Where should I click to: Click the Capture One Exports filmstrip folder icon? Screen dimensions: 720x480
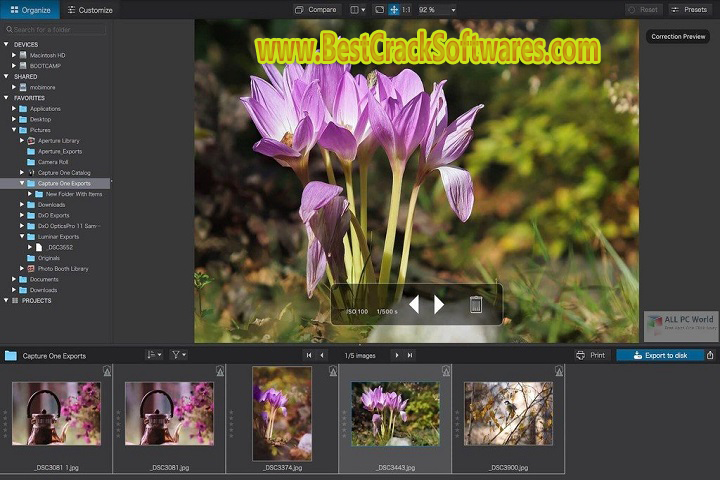tap(11, 356)
